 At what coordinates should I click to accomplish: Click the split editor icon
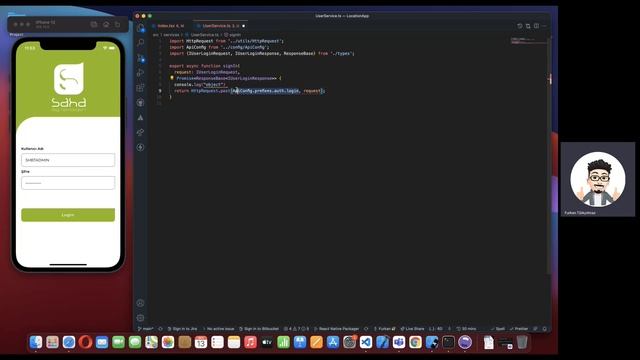click(536, 26)
